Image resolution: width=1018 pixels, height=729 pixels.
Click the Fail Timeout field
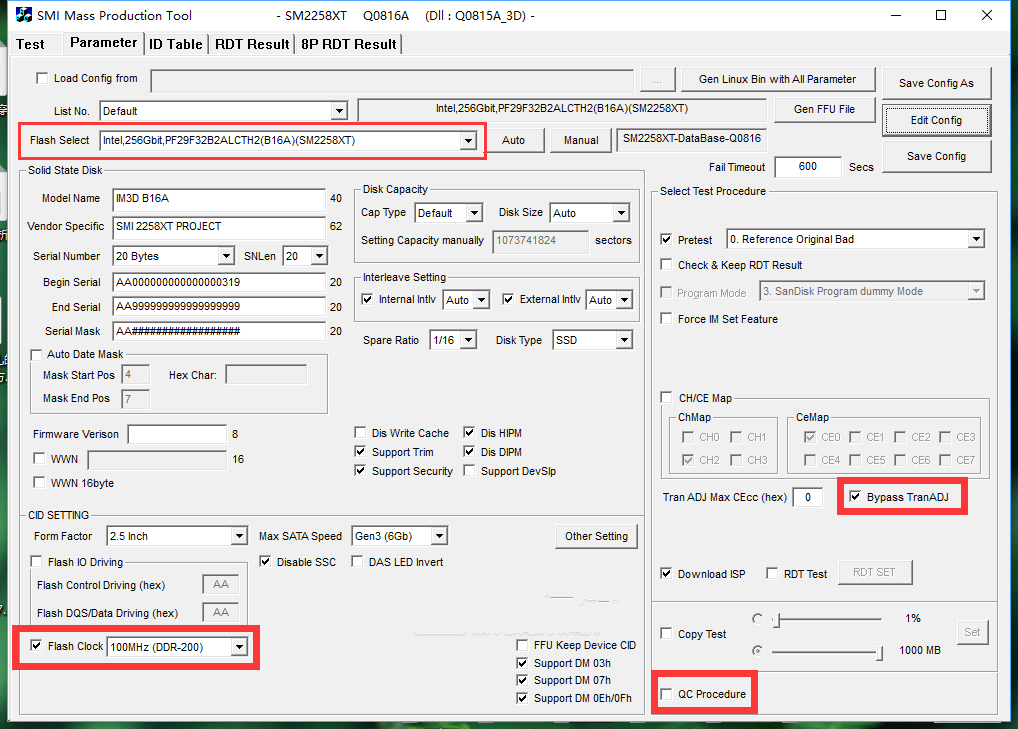tap(808, 167)
